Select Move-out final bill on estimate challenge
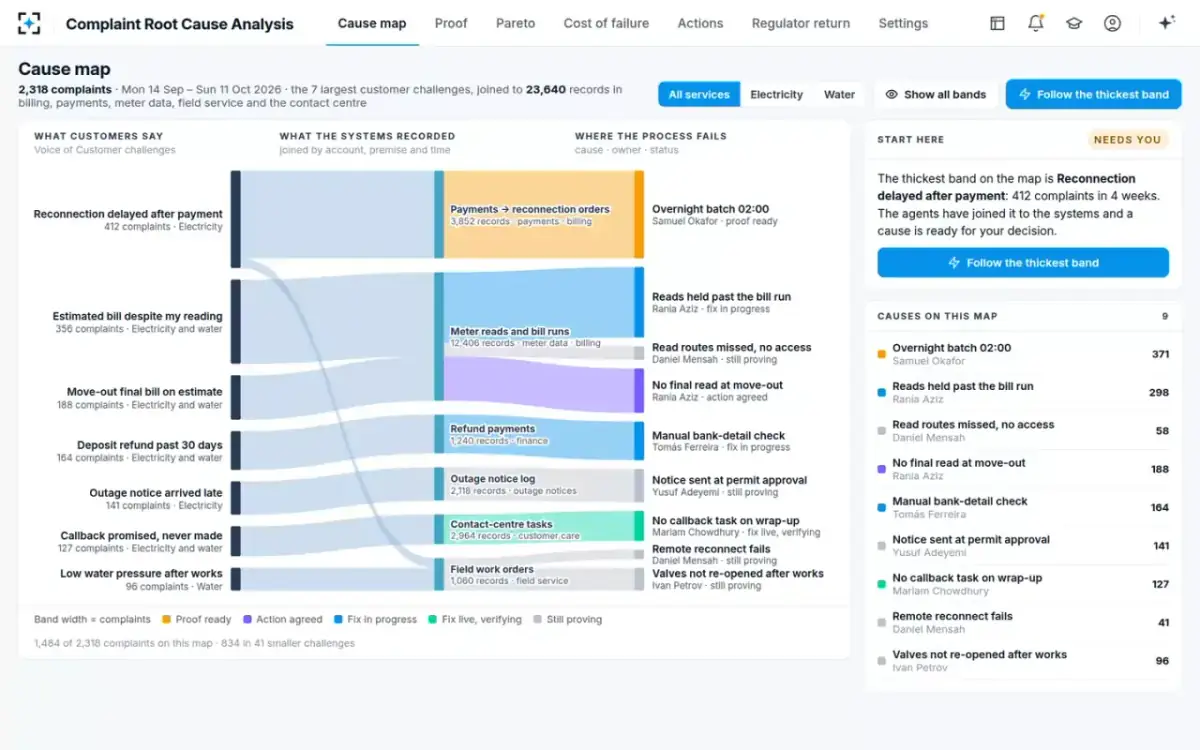Screen dimensions: 1200x750 (x=140, y=398)
